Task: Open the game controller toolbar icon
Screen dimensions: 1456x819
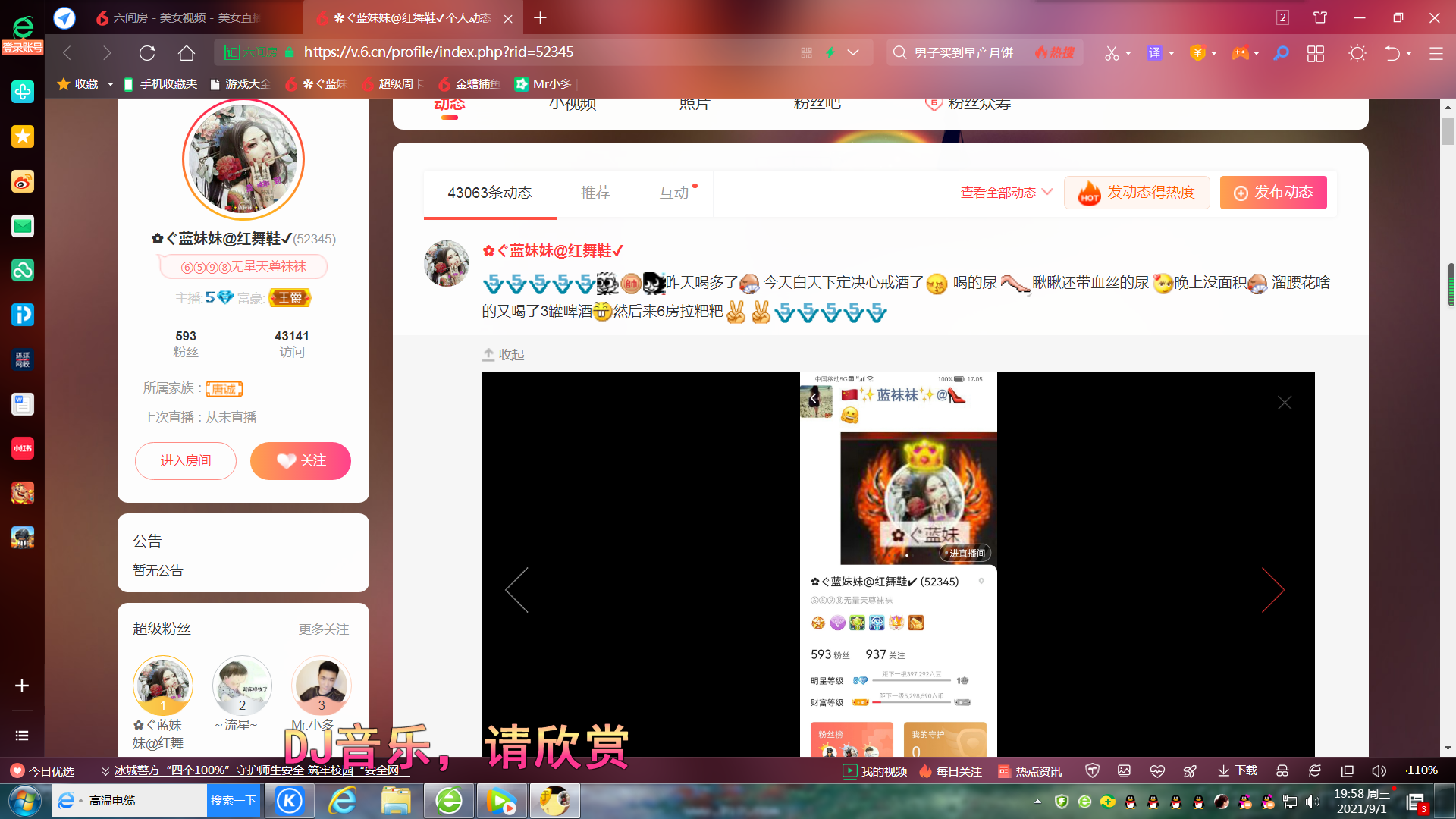Action: pyautogui.click(x=1240, y=53)
